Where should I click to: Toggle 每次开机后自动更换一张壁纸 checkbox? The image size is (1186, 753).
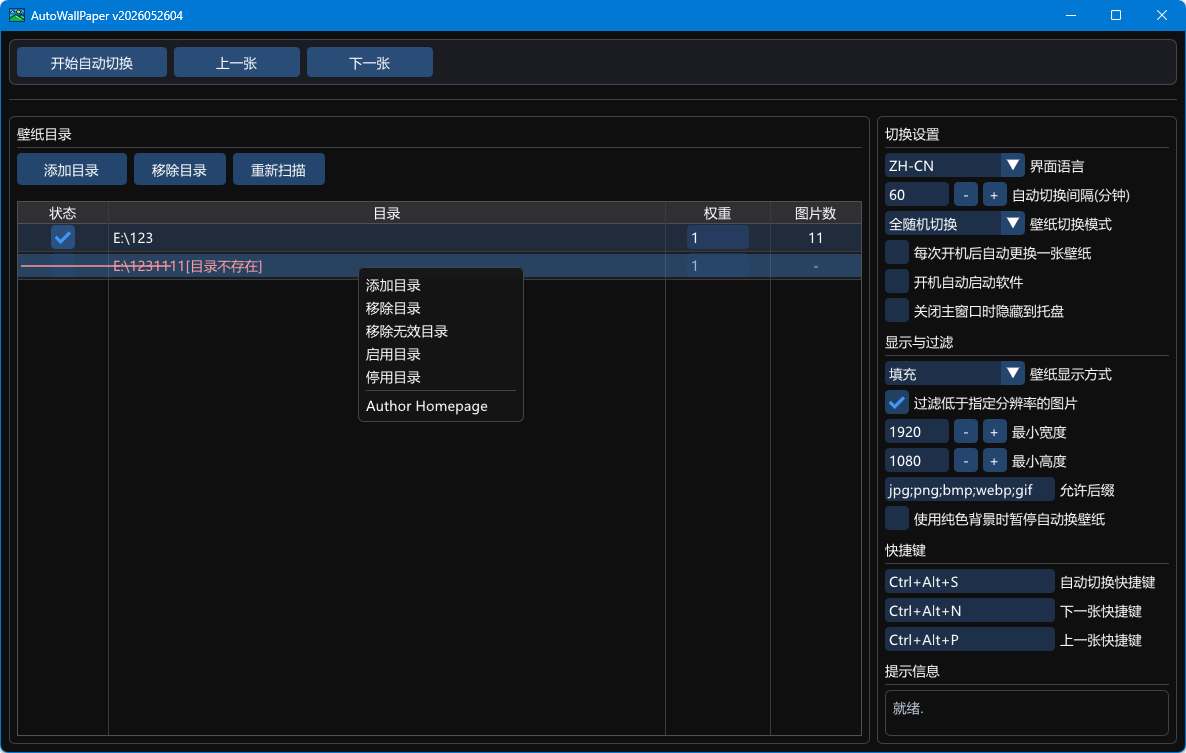pos(897,253)
